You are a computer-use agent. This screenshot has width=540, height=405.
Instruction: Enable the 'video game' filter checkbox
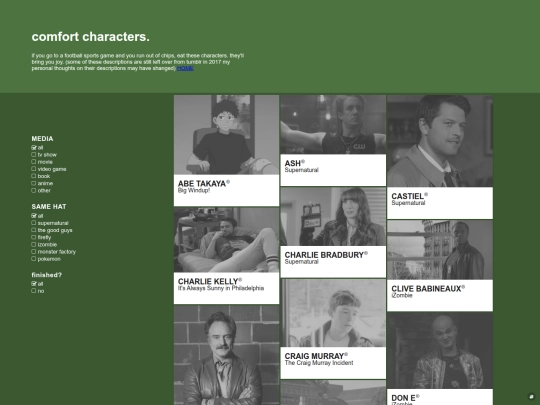click(34, 169)
